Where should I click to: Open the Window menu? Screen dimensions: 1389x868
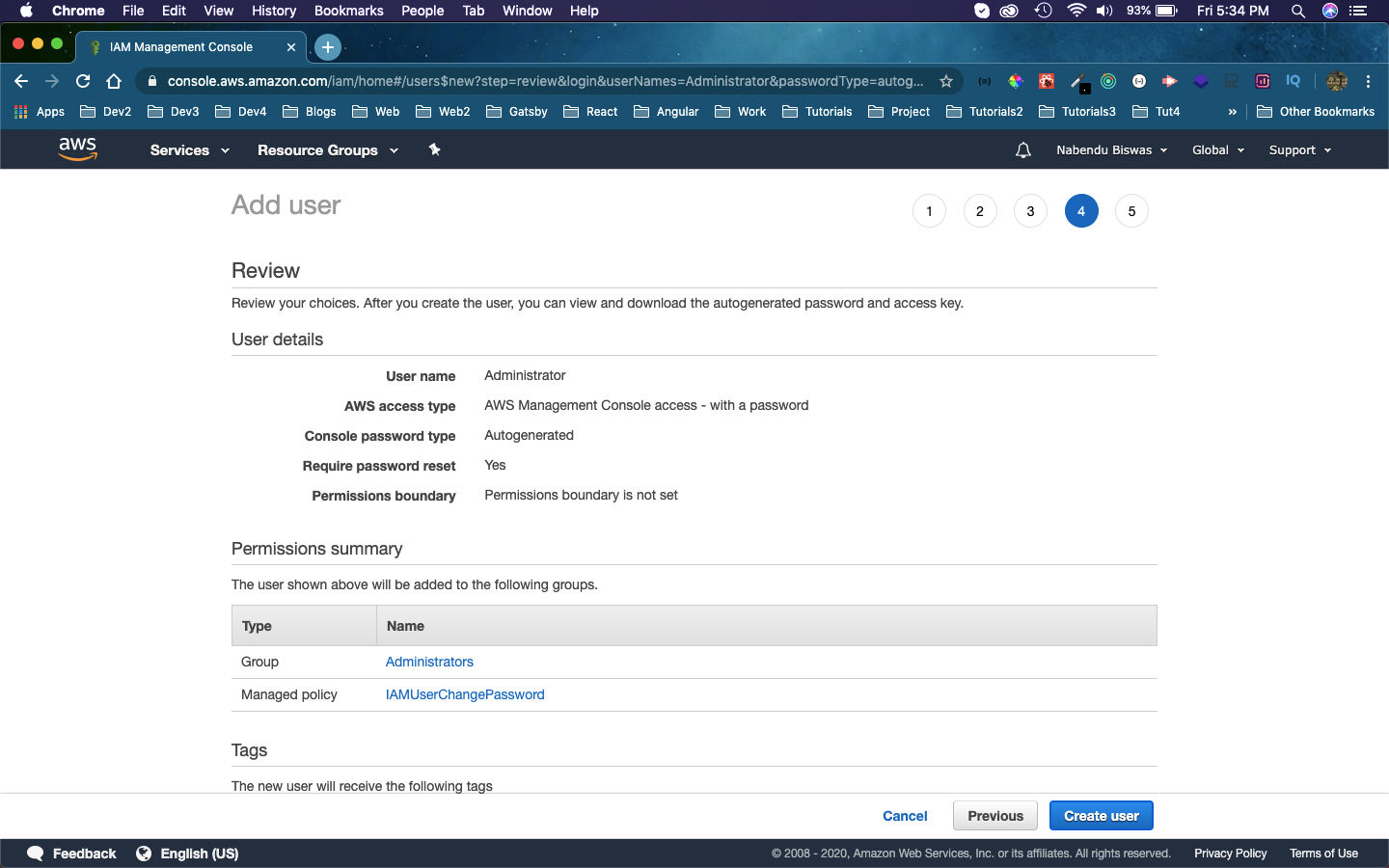point(528,11)
